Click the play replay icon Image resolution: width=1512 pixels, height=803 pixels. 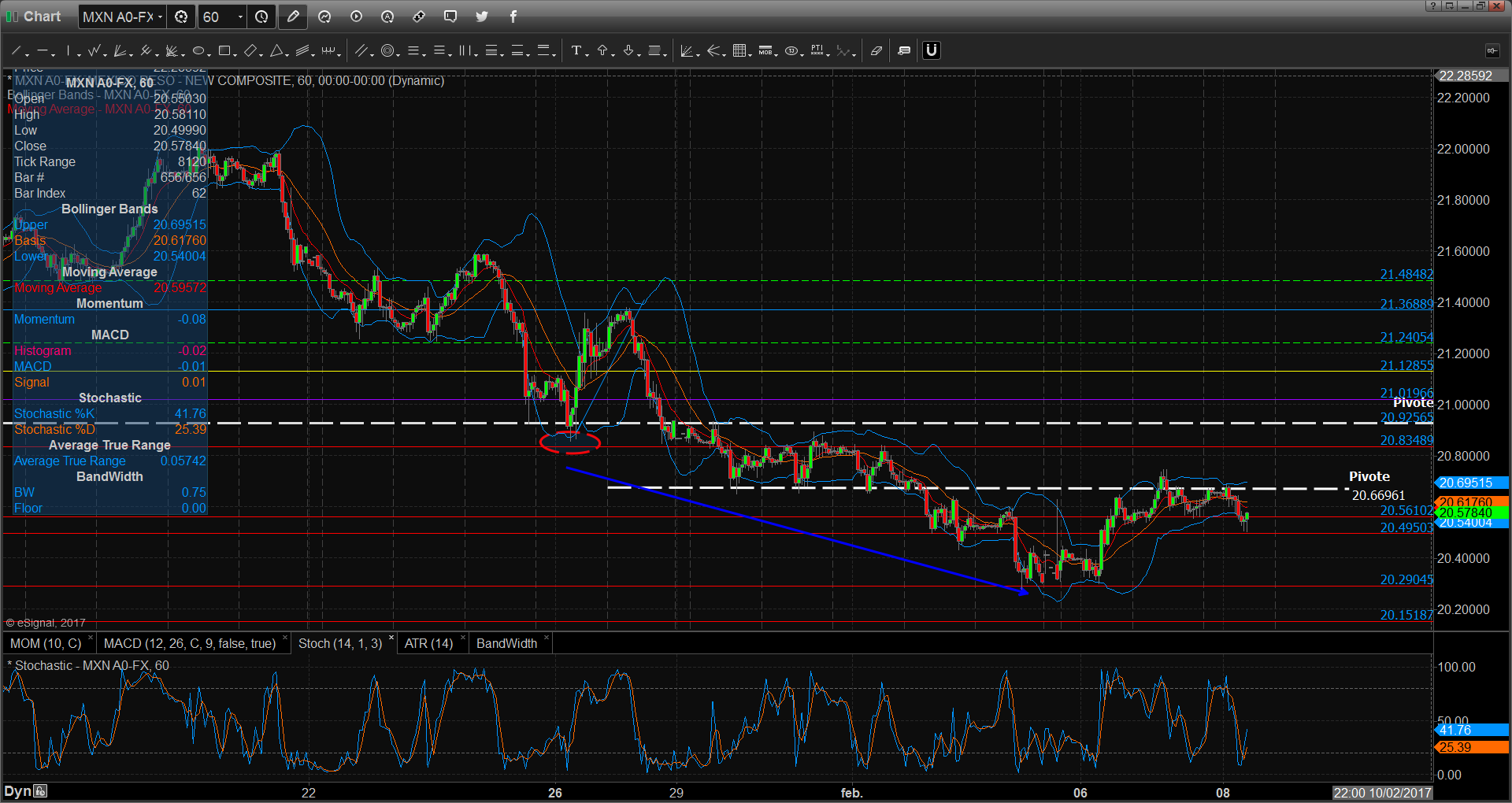(x=356, y=17)
